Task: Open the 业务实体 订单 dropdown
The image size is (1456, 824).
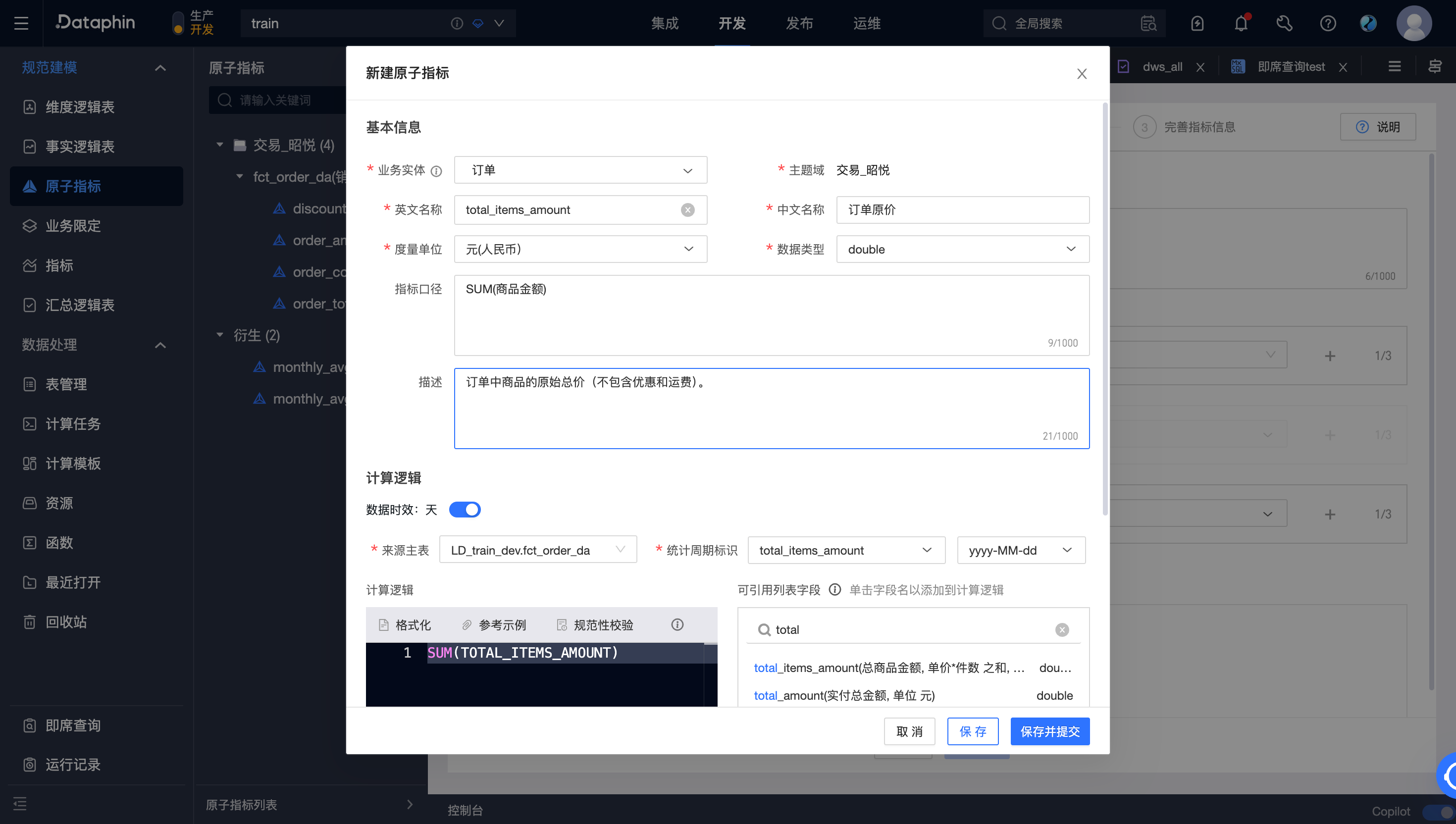Action: [x=580, y=170]
